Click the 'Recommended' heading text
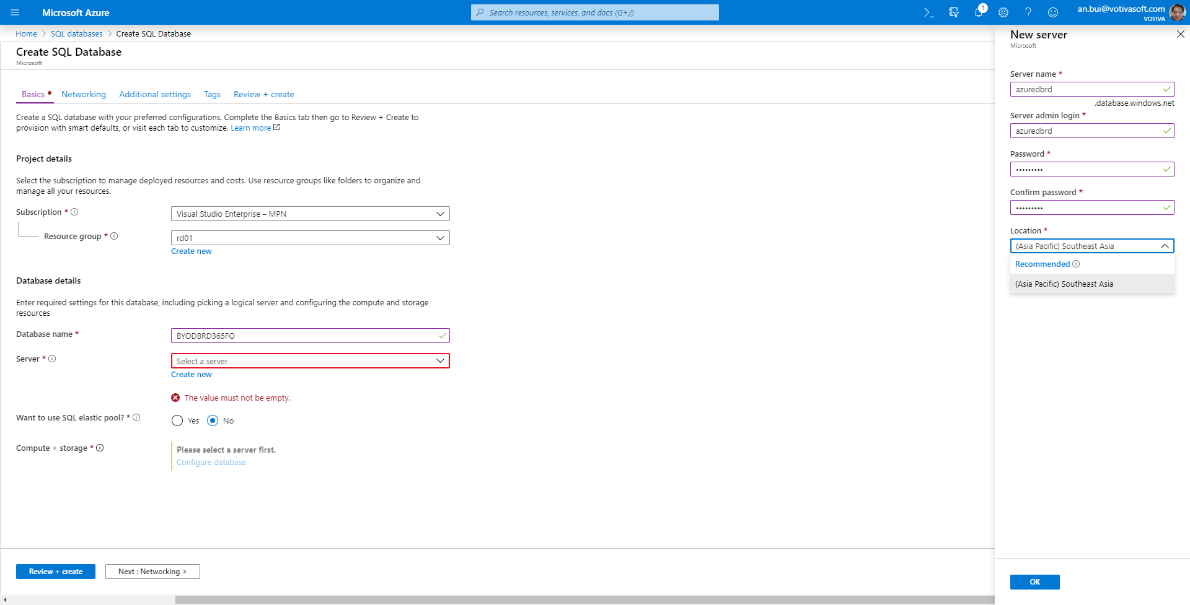Viewport: 1190px width, 605px height. 1042,264
